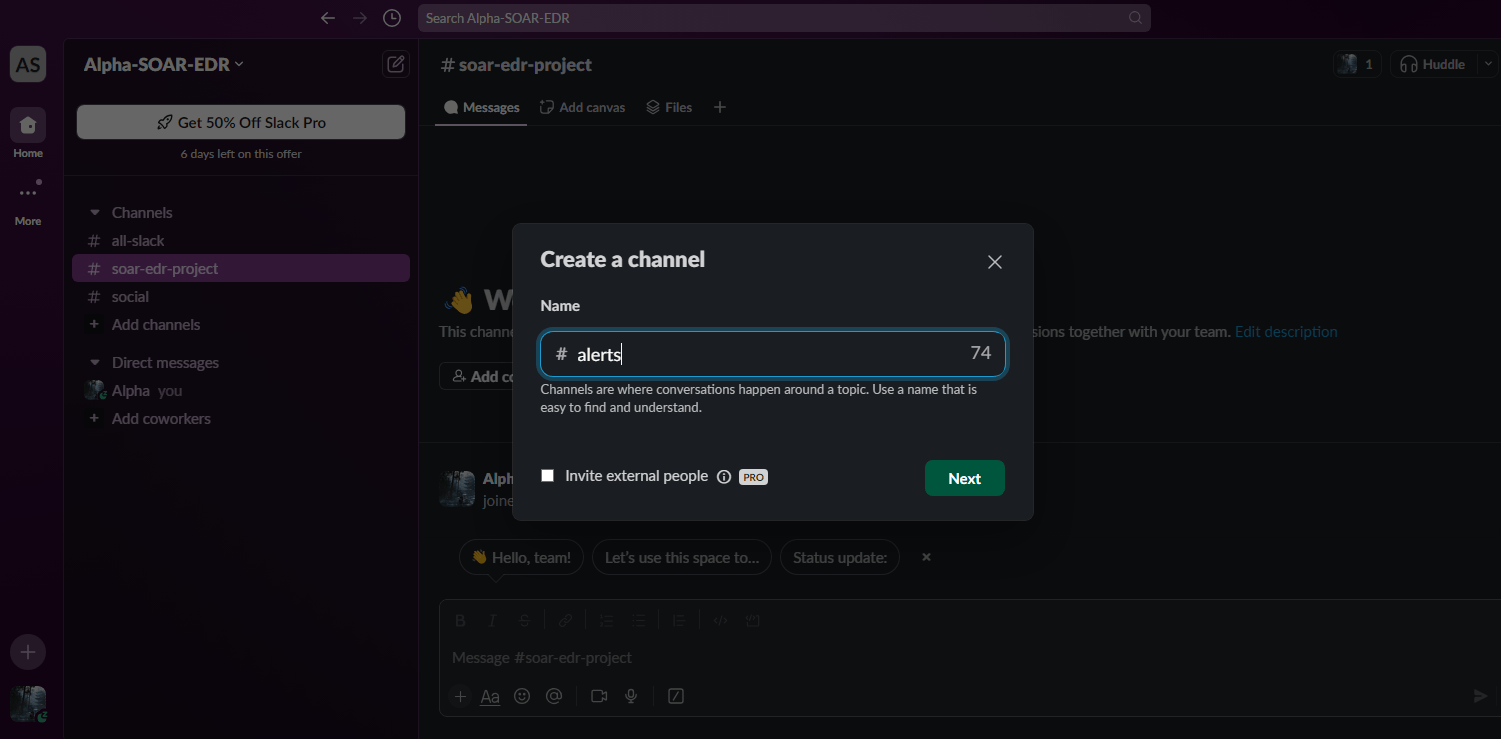Image resolution: width=1501 pixels, height=739 pixels.
Task: Enable the Invite external people checkbox
Action: 547,476
